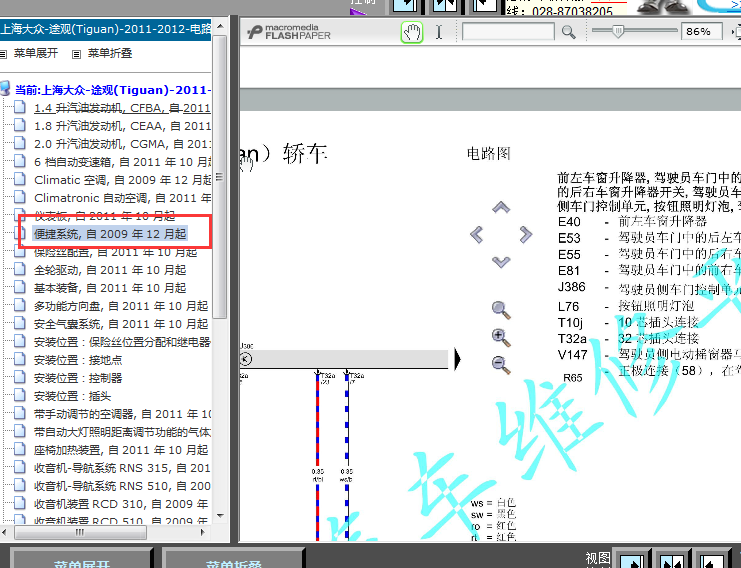Open 收音机装置 RCD 310 entry

121,504
